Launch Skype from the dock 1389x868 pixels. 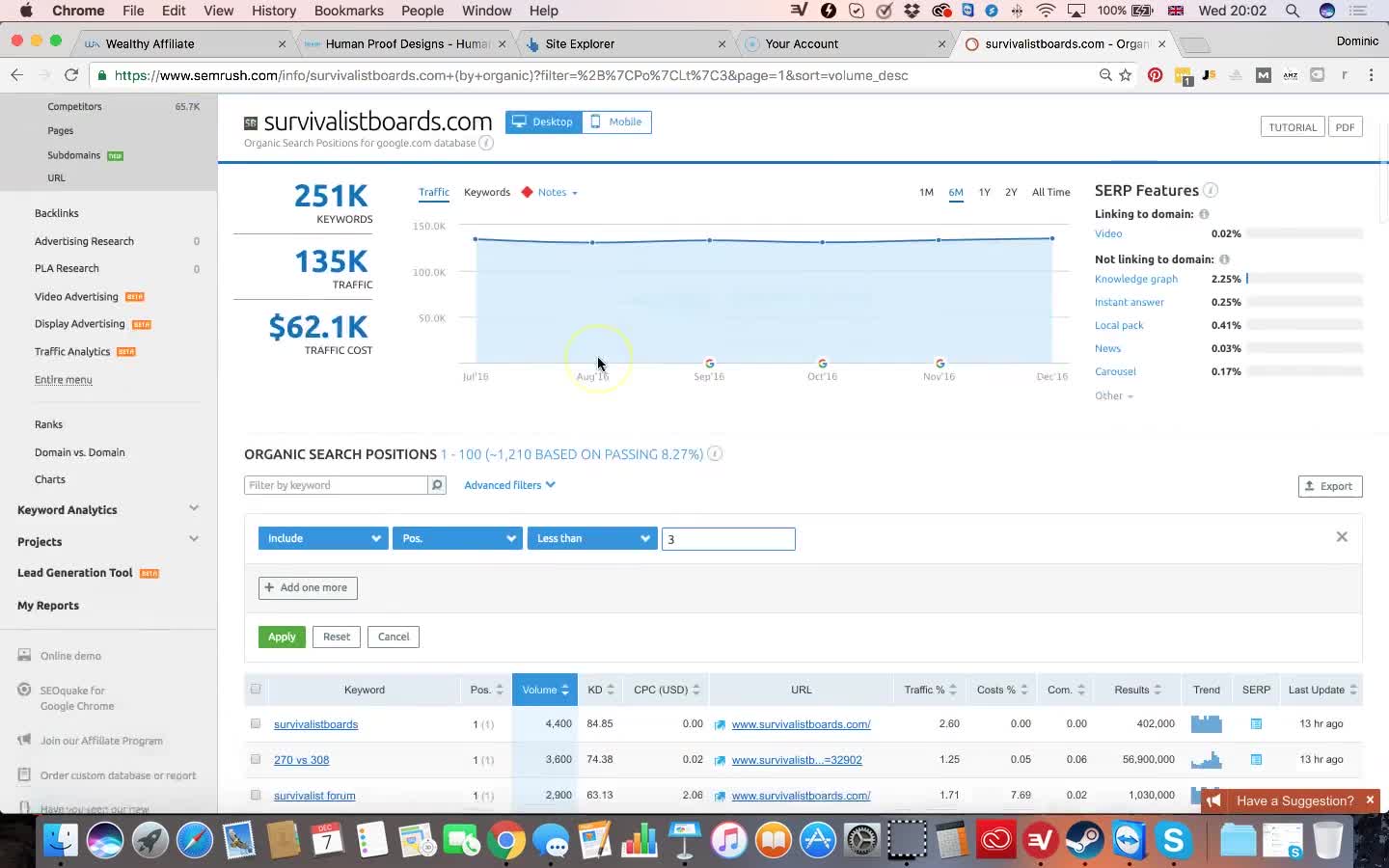1174,840
